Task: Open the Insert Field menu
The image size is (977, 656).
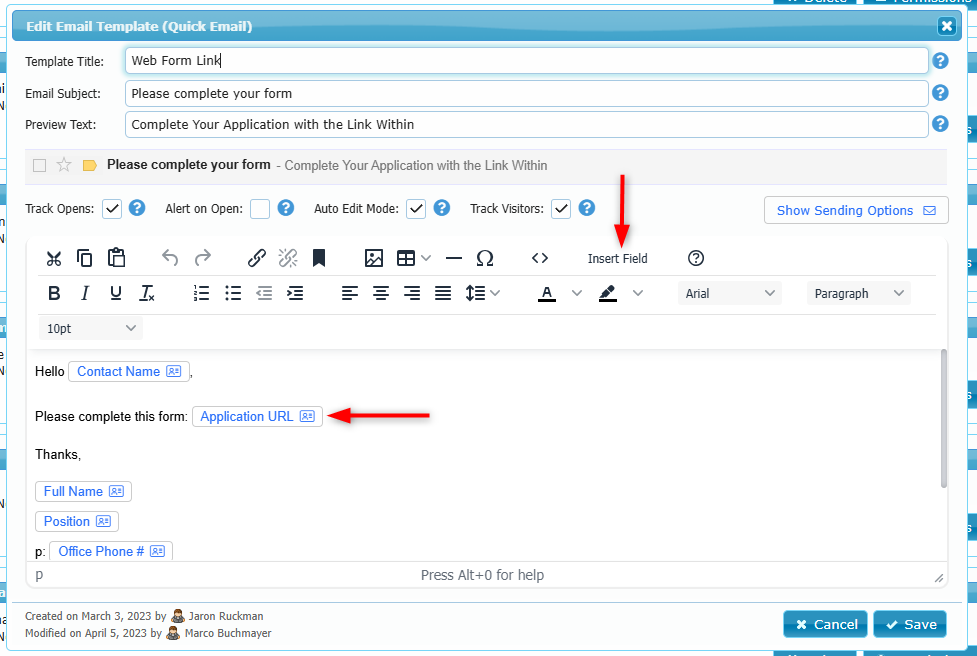Action: tap(617, 258)
